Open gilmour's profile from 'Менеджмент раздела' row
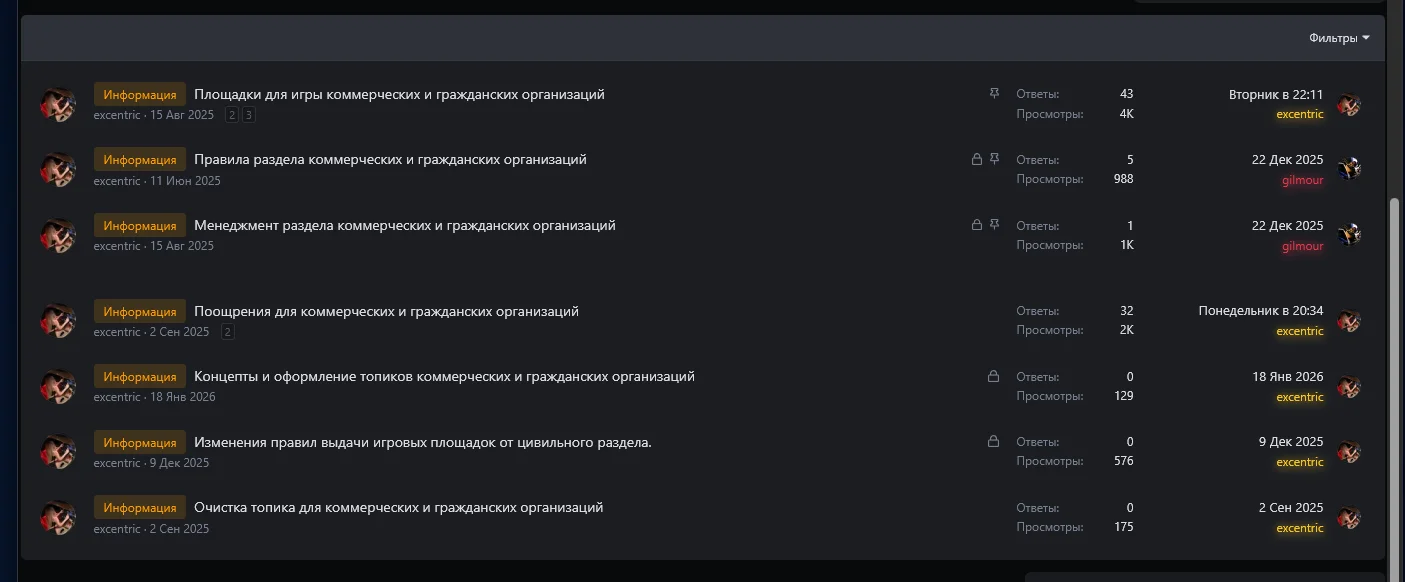Screen dimensions: 1405x582 coord(1302,246)
